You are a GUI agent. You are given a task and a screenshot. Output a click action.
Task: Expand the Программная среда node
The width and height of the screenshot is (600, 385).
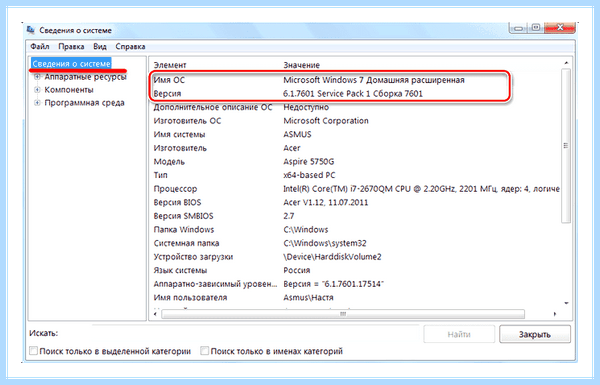pyautogui.click(x=37, y=103)
